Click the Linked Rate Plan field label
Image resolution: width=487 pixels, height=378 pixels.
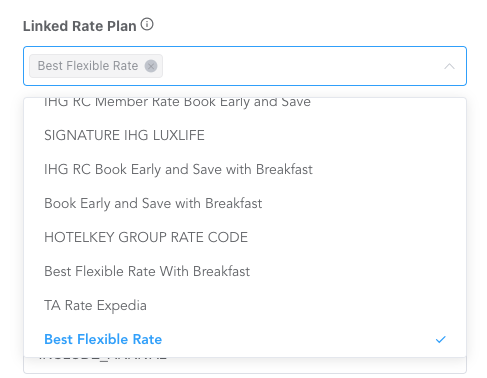pyautogui.click(x=80, y=26)
